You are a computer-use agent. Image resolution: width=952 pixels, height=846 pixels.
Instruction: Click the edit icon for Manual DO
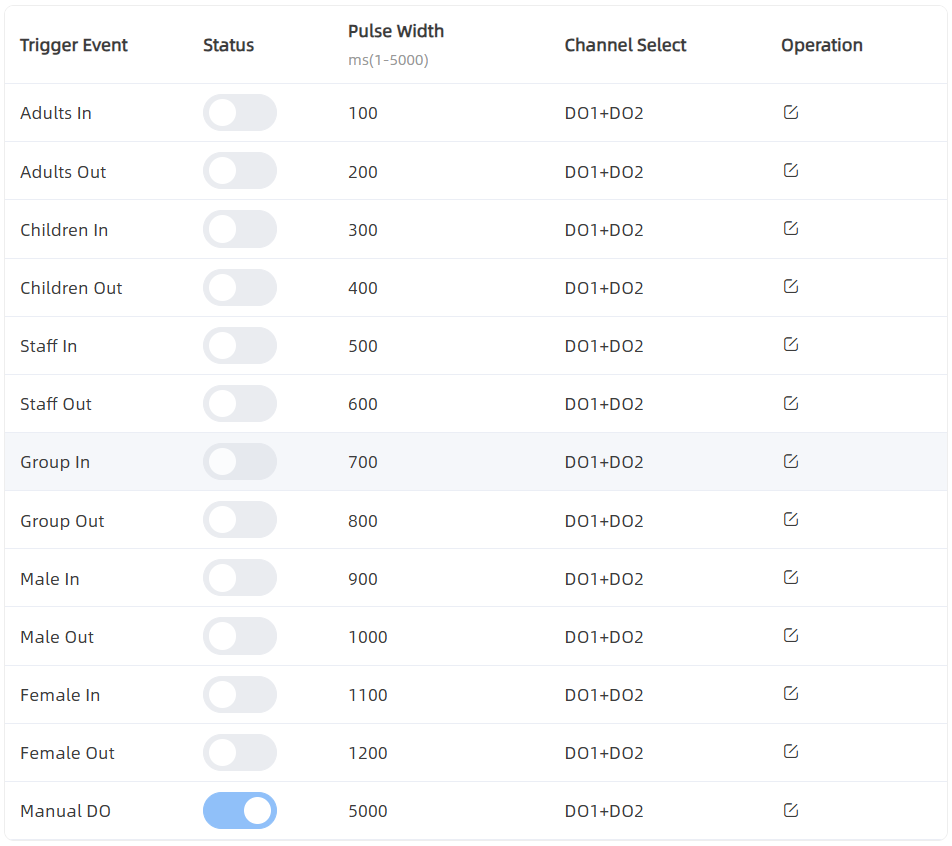coord(790,810)
